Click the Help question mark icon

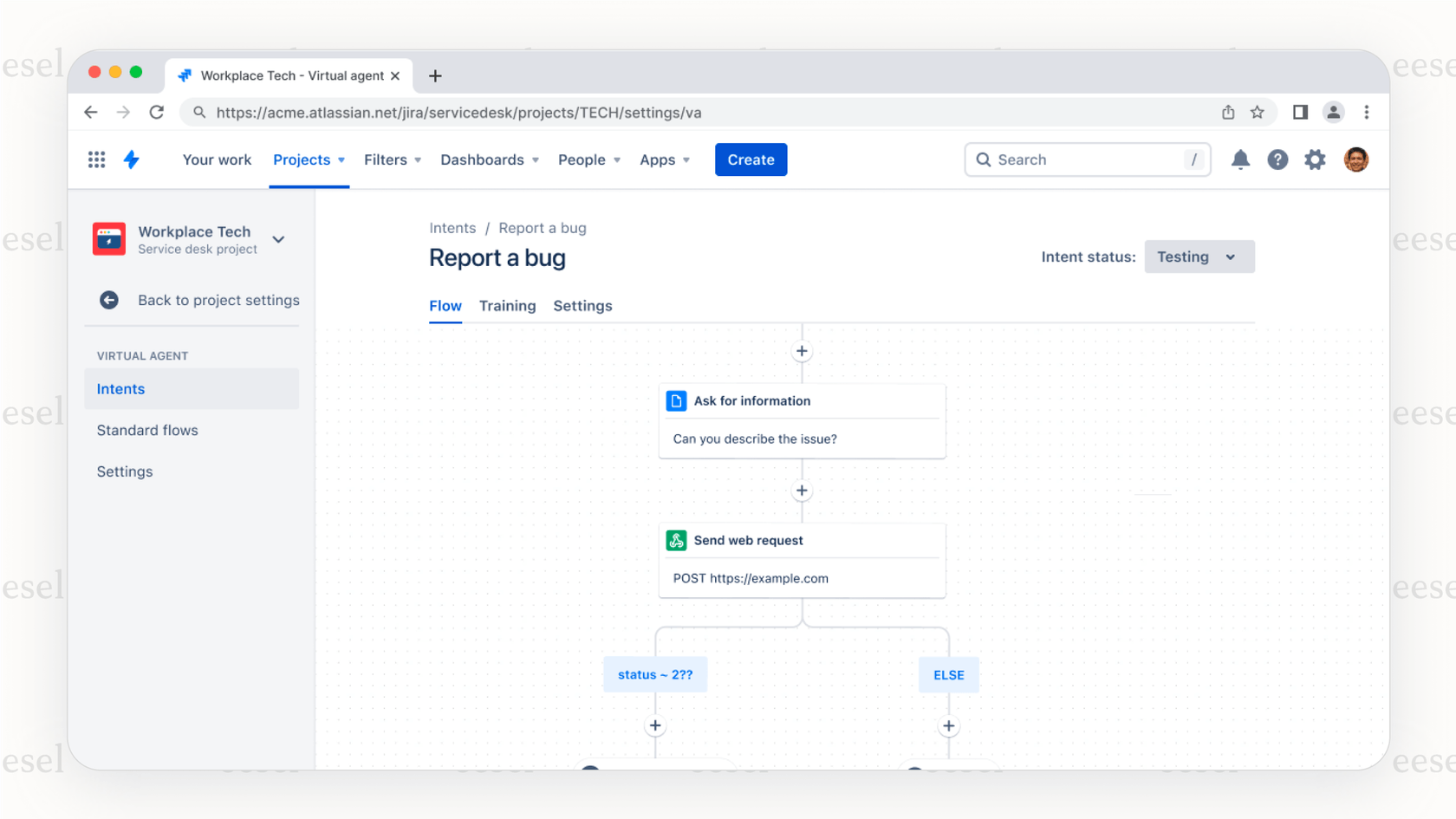(1277, 159)
